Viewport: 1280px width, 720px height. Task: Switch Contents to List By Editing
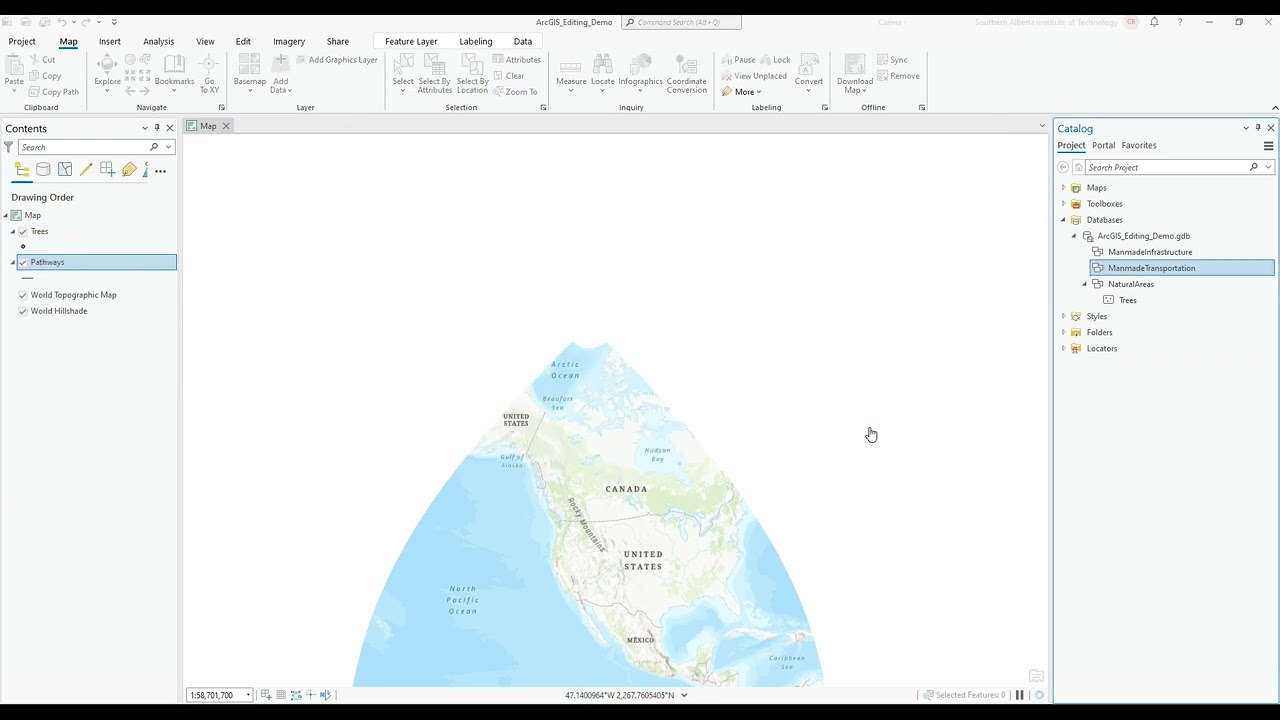[x=86, y=170]
